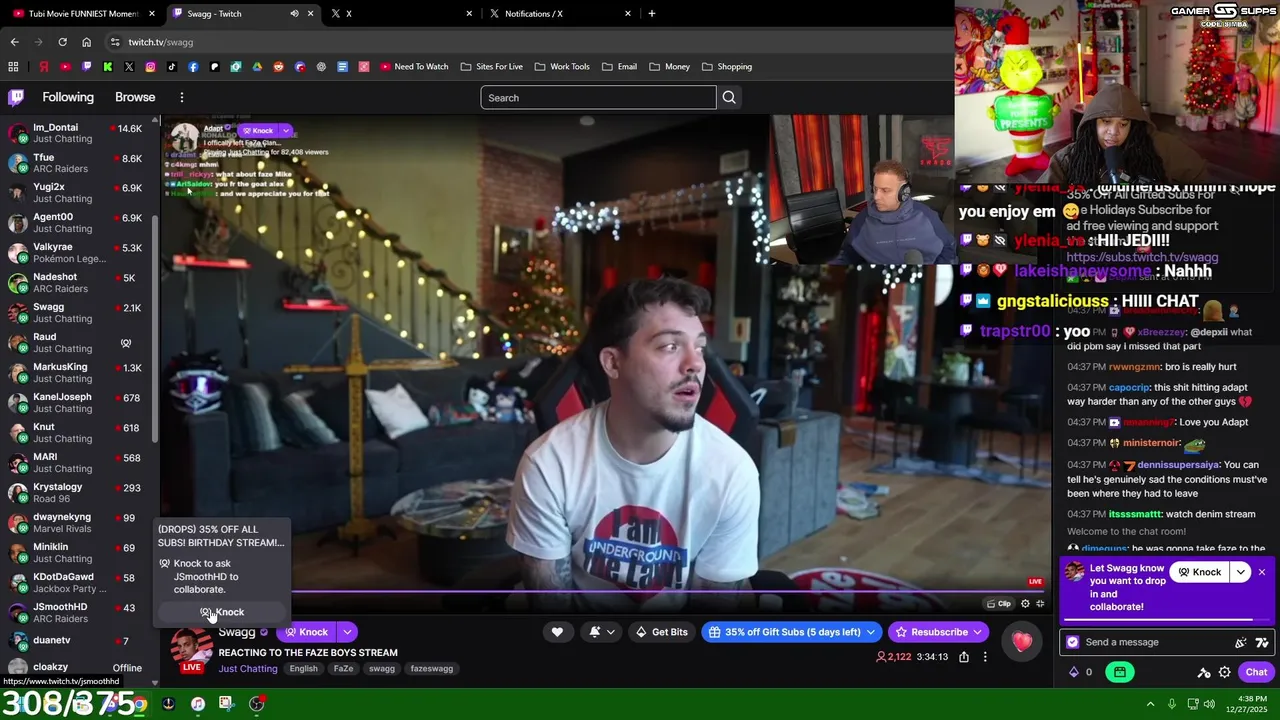
Task: Click the Twitch search magnifier button
Action: pos(729,97)
